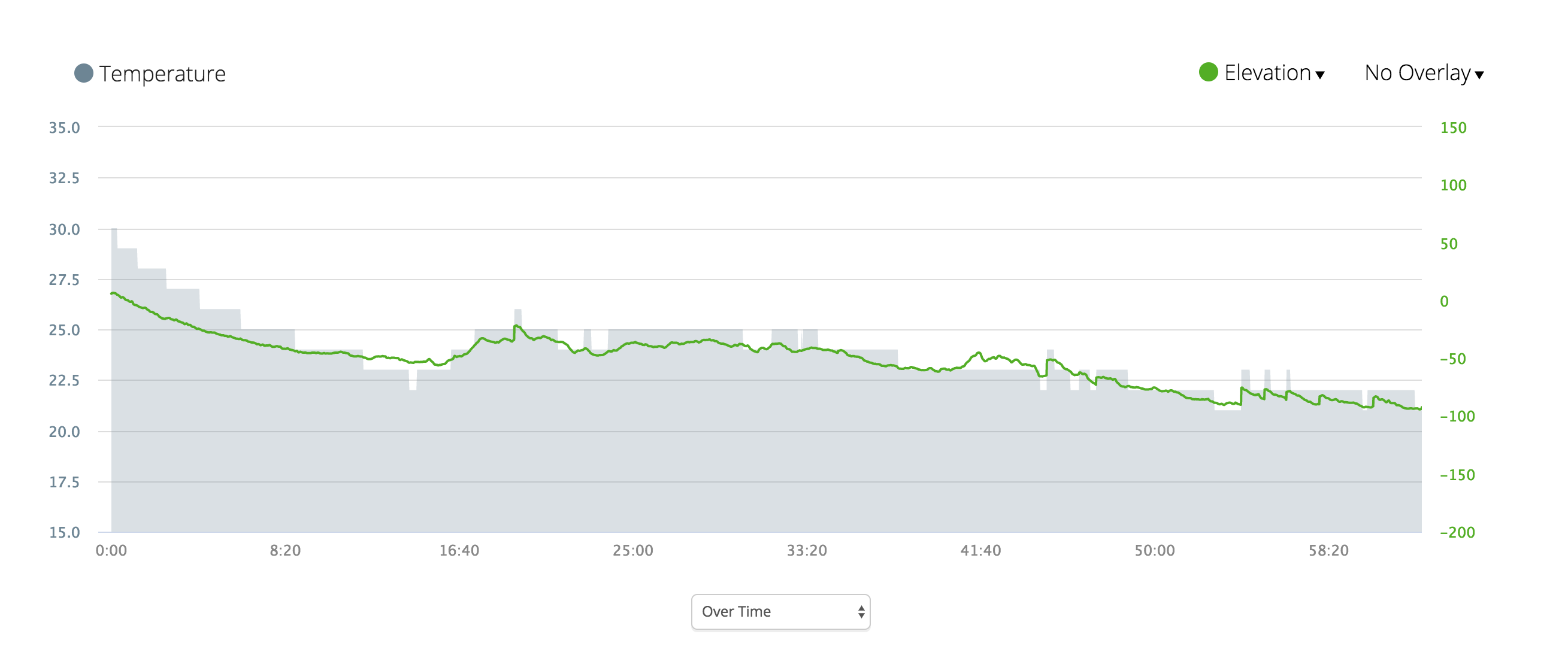Click the 16:40 time axis label
This screenshot has height=649, width=1568.
coord(459,550)
